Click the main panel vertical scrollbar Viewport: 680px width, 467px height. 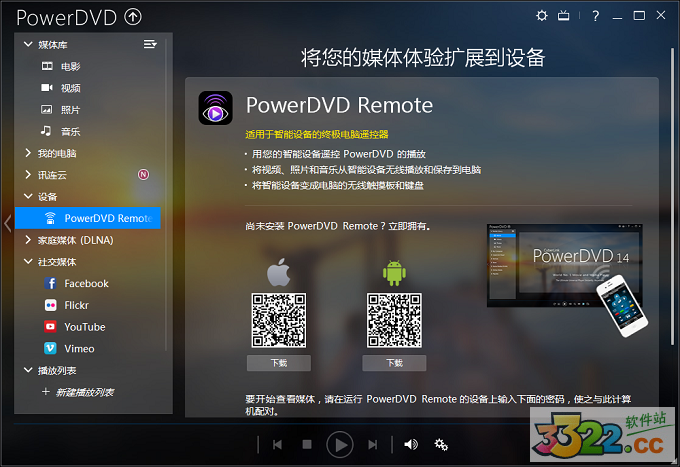click(x=672, y=196)
